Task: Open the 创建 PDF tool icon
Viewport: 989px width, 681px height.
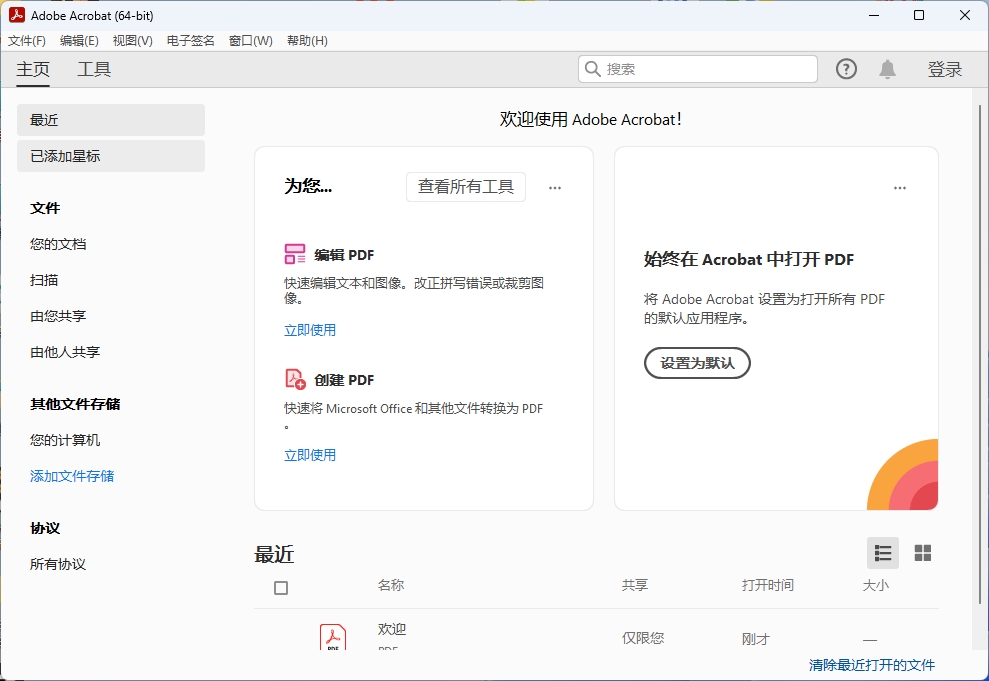Action: tap(295, 380)
